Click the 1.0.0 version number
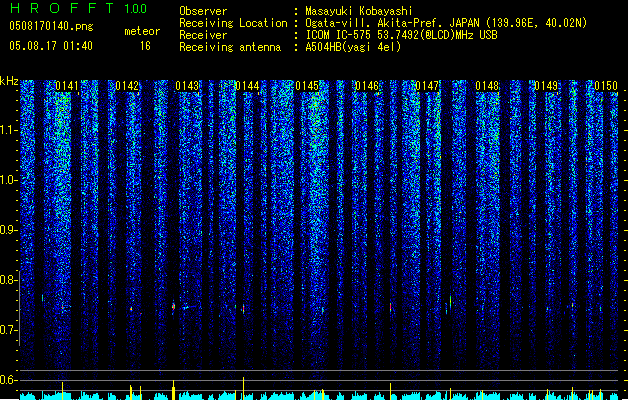 [x=136, y=8]
